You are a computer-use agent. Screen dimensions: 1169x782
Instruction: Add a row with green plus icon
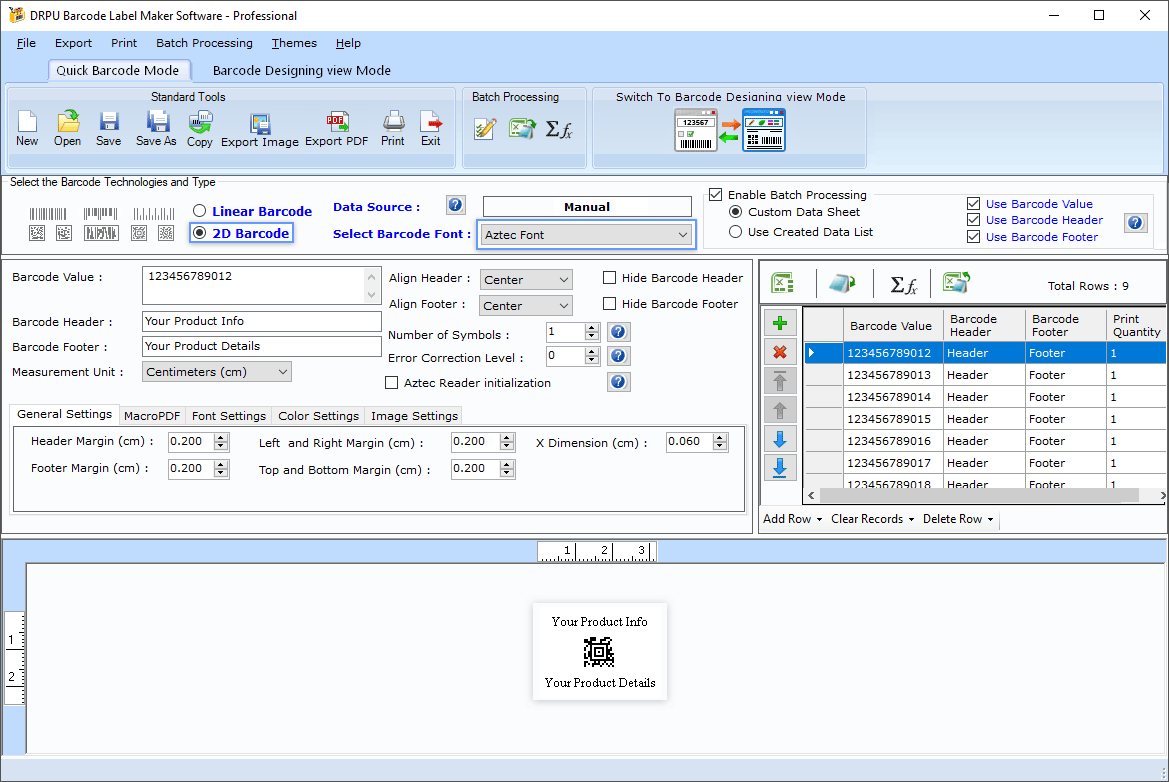click(780, 323)
